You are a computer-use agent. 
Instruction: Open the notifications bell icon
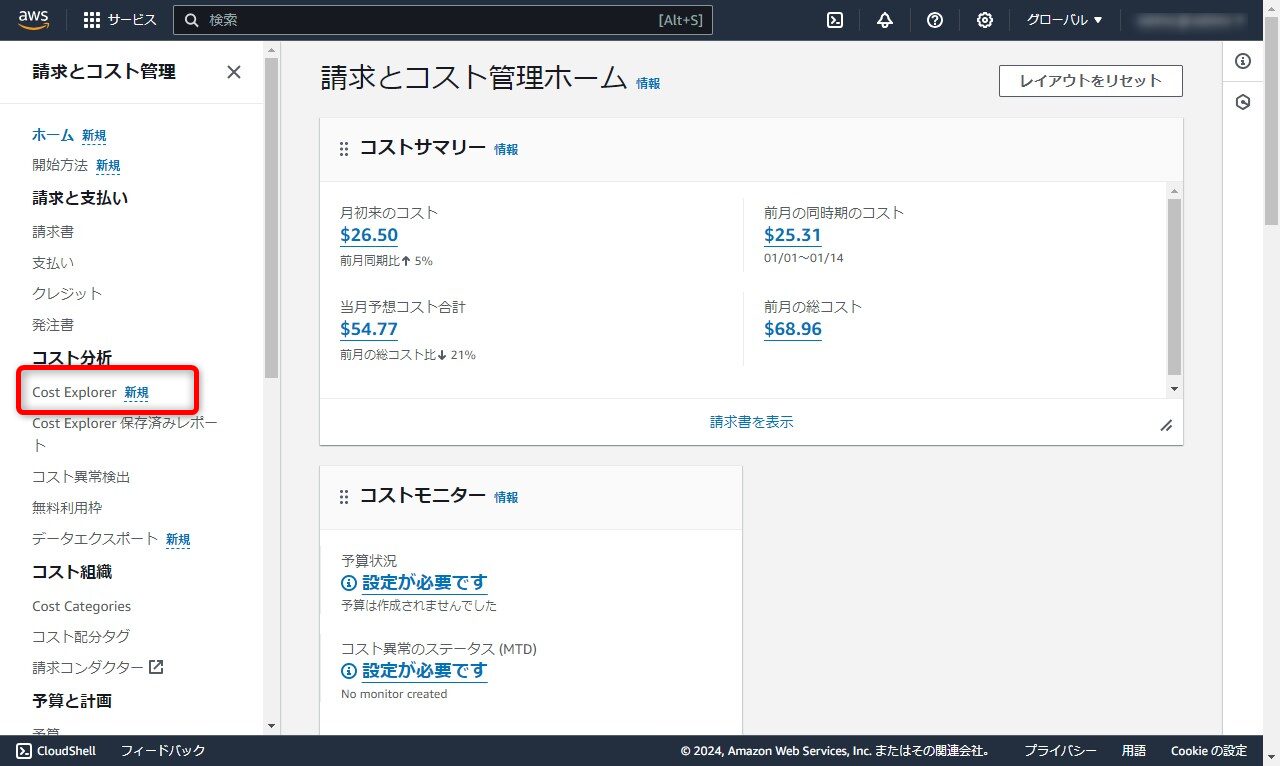884,19
